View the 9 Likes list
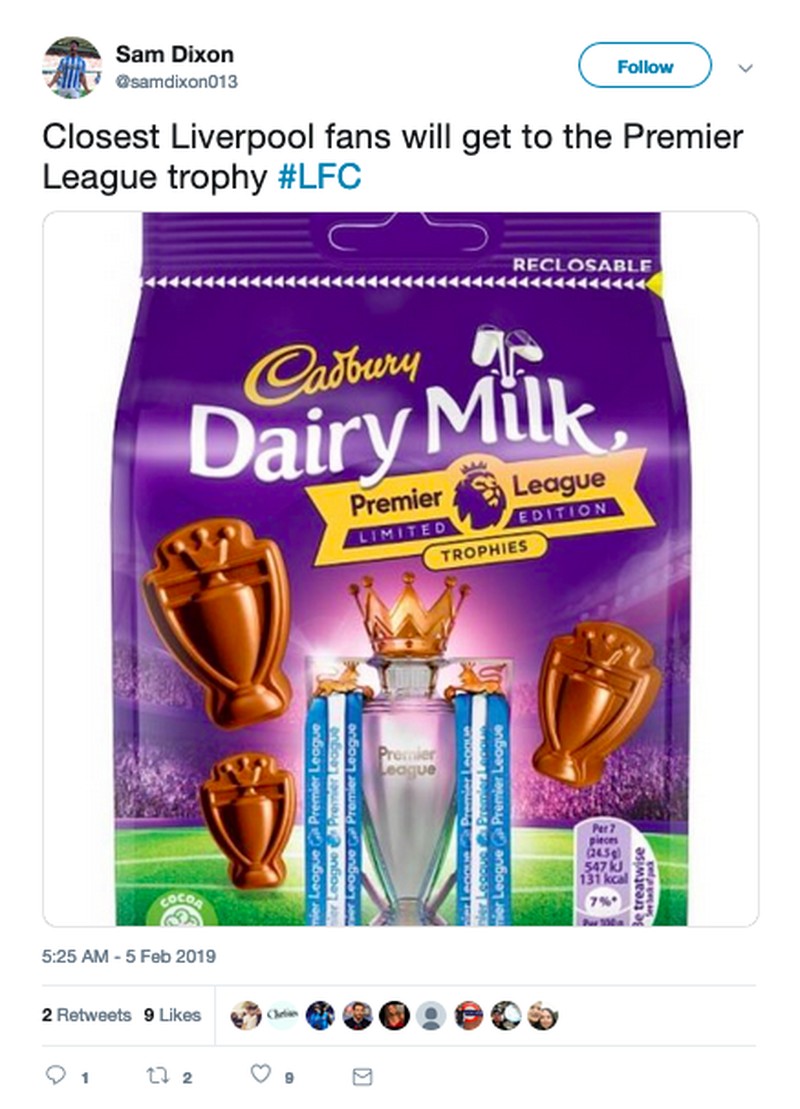Screen dimensions: 800x1109 pos(172,1015)
